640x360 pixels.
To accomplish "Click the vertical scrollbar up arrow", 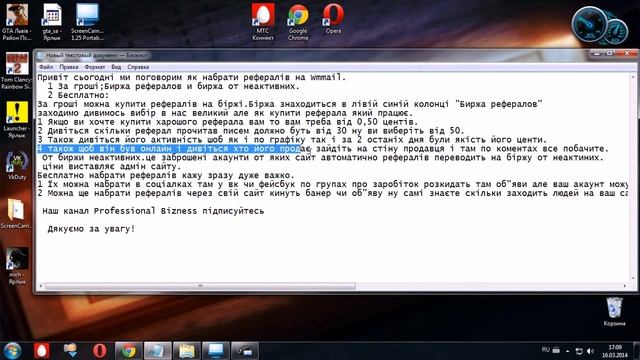I will (633, 77).
